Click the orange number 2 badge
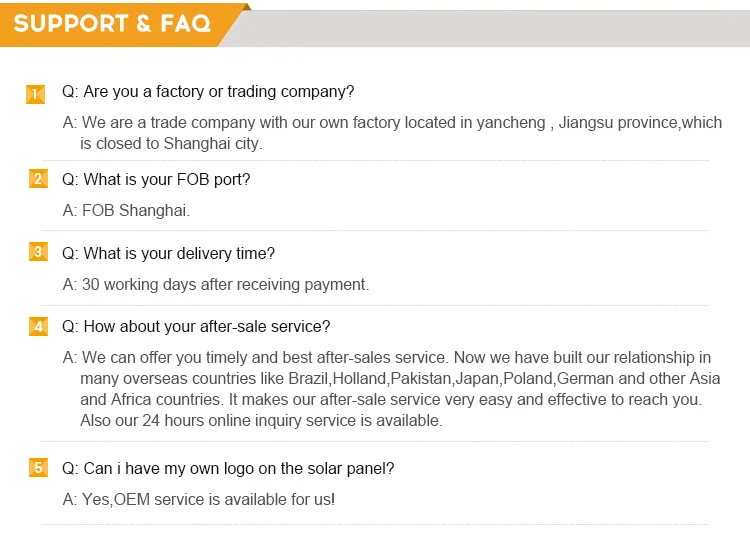The height and width of the screenshot is (559, 750). click(x=38, y=179)
